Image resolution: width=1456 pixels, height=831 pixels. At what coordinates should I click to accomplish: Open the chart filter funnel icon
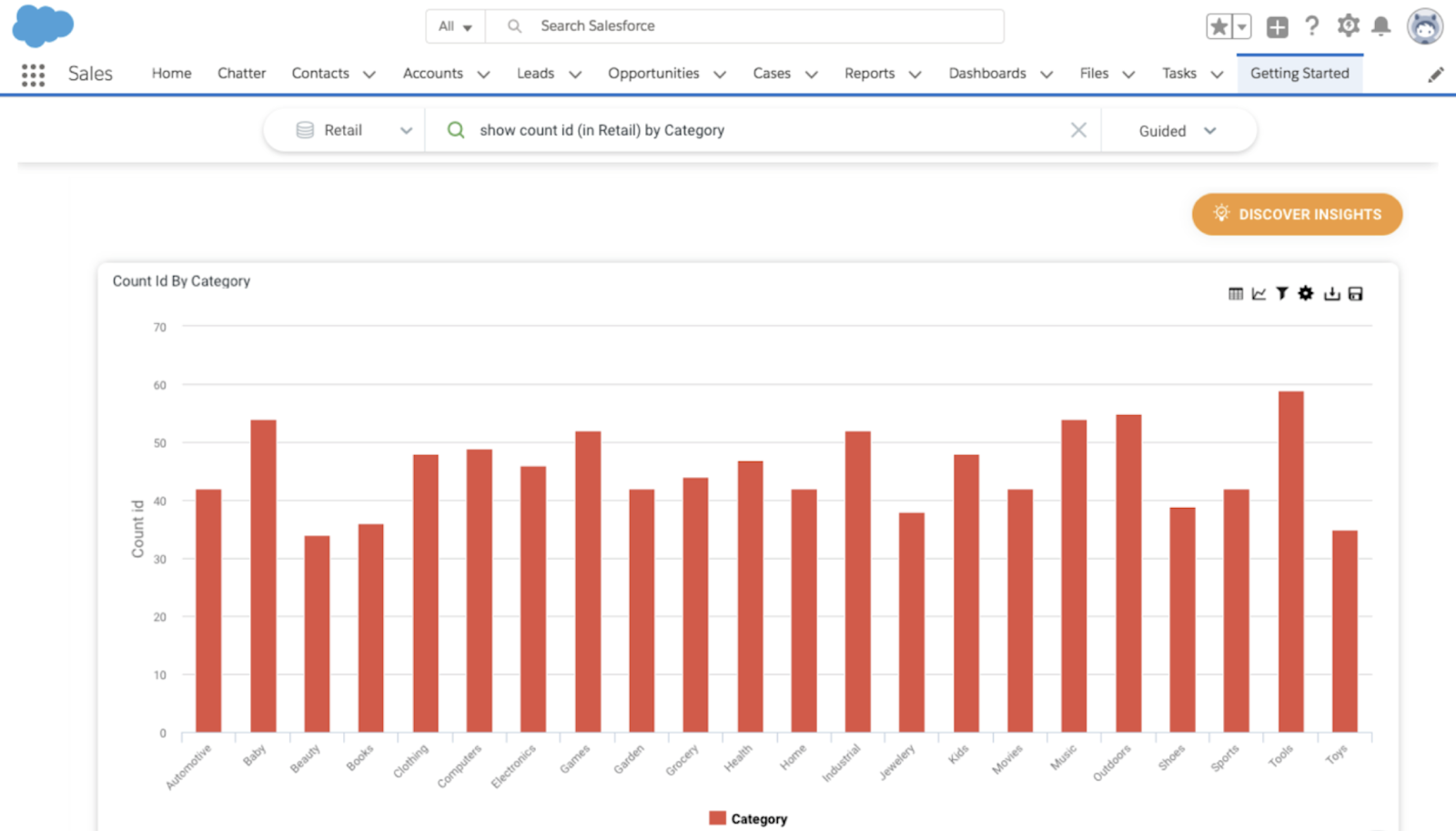pos(1282,293)
